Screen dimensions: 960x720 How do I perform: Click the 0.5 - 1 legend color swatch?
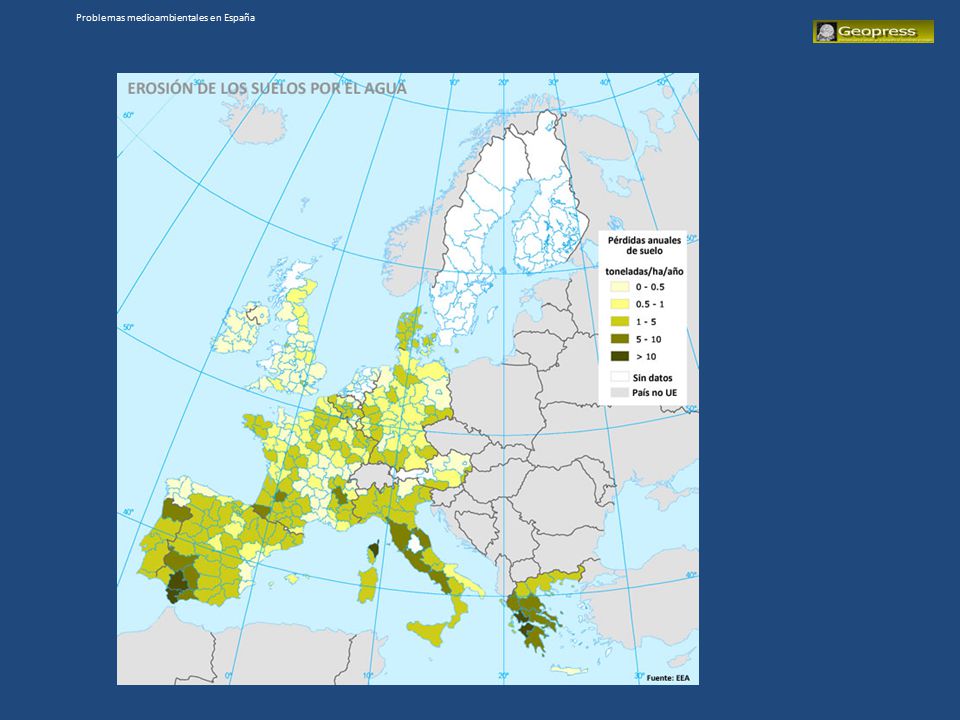620,304
